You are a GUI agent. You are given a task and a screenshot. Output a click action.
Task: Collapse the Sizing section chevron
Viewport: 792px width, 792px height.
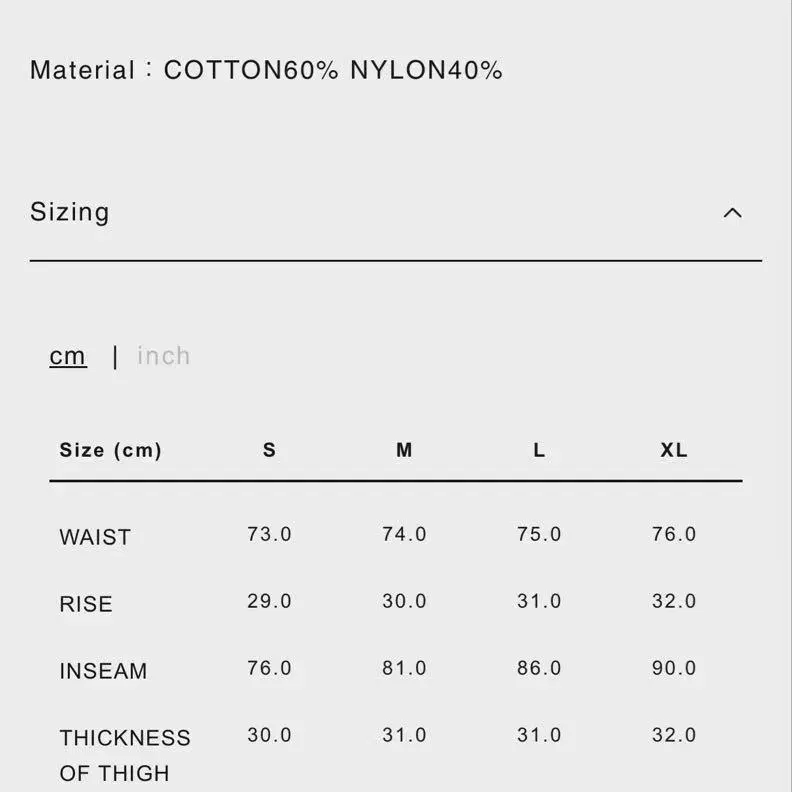[733, 212]
